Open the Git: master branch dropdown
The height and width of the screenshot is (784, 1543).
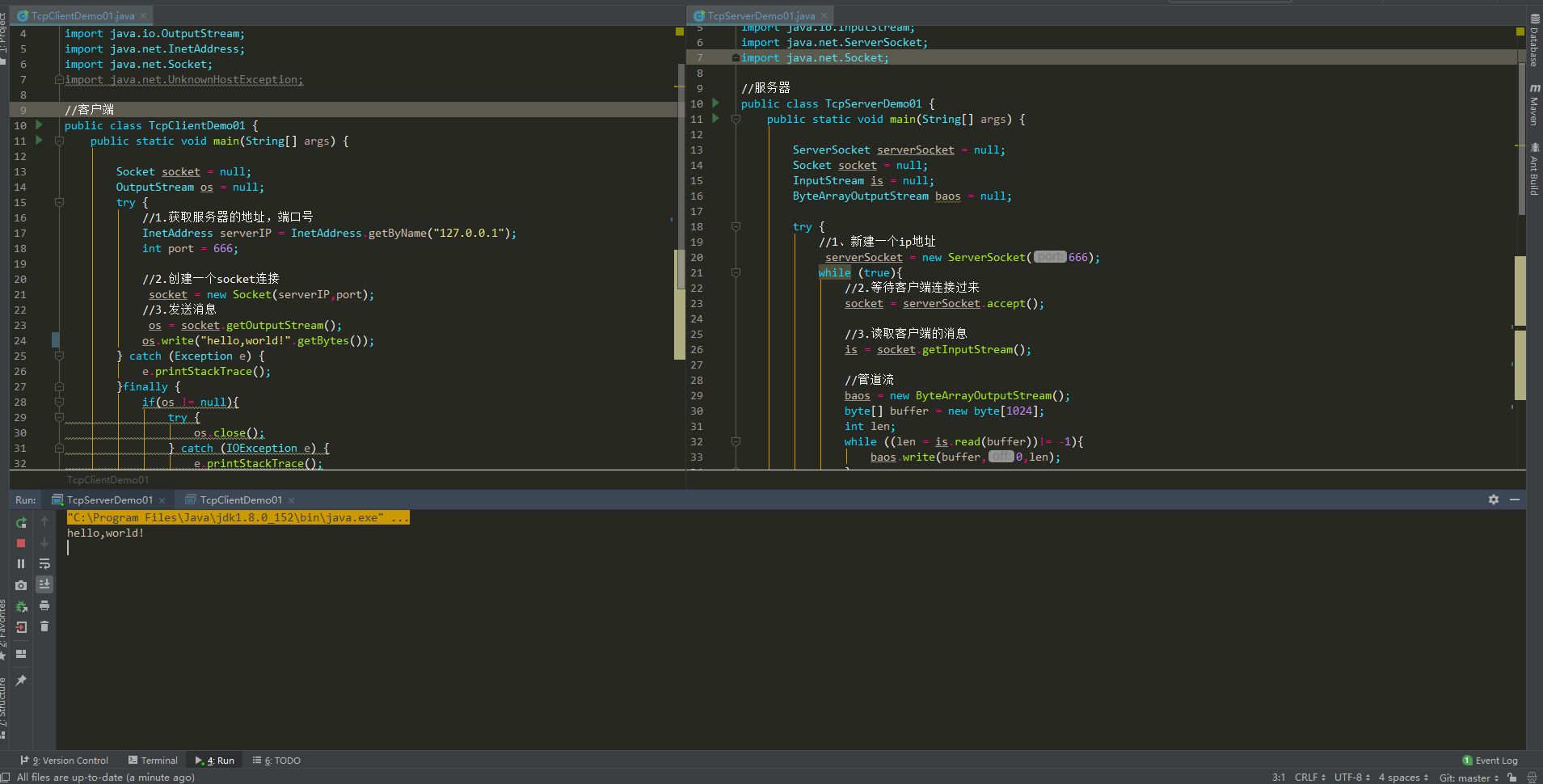click(1468, 778)
